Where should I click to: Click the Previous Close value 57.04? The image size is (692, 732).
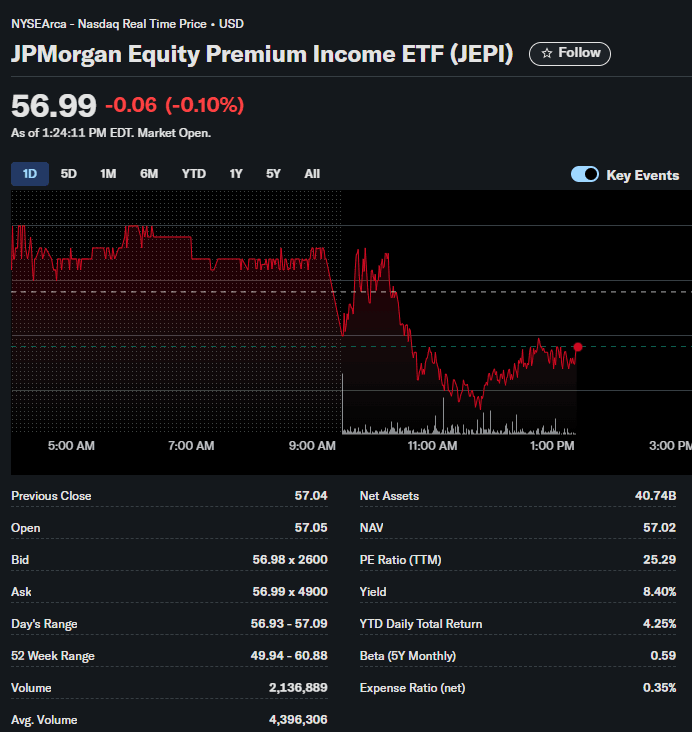[311, 496]
